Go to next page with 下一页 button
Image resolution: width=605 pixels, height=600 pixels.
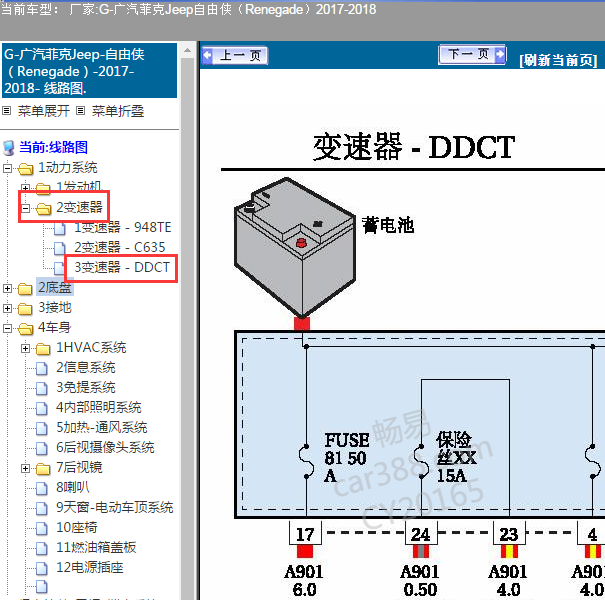click(472, 54)
